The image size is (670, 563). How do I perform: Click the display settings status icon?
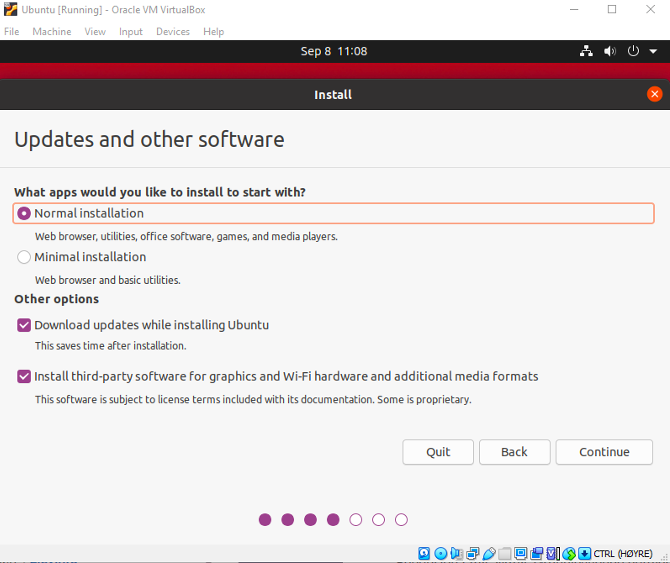tap(520, 554)
